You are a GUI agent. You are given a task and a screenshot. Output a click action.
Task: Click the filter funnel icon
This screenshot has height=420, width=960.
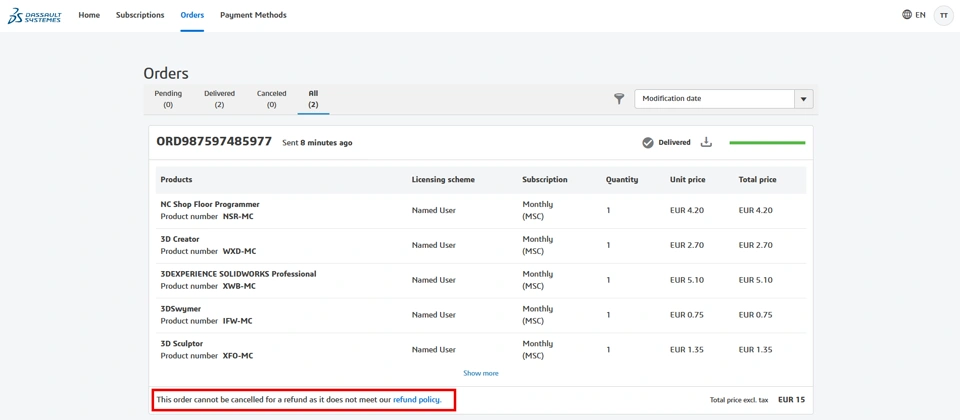[619, 98]
